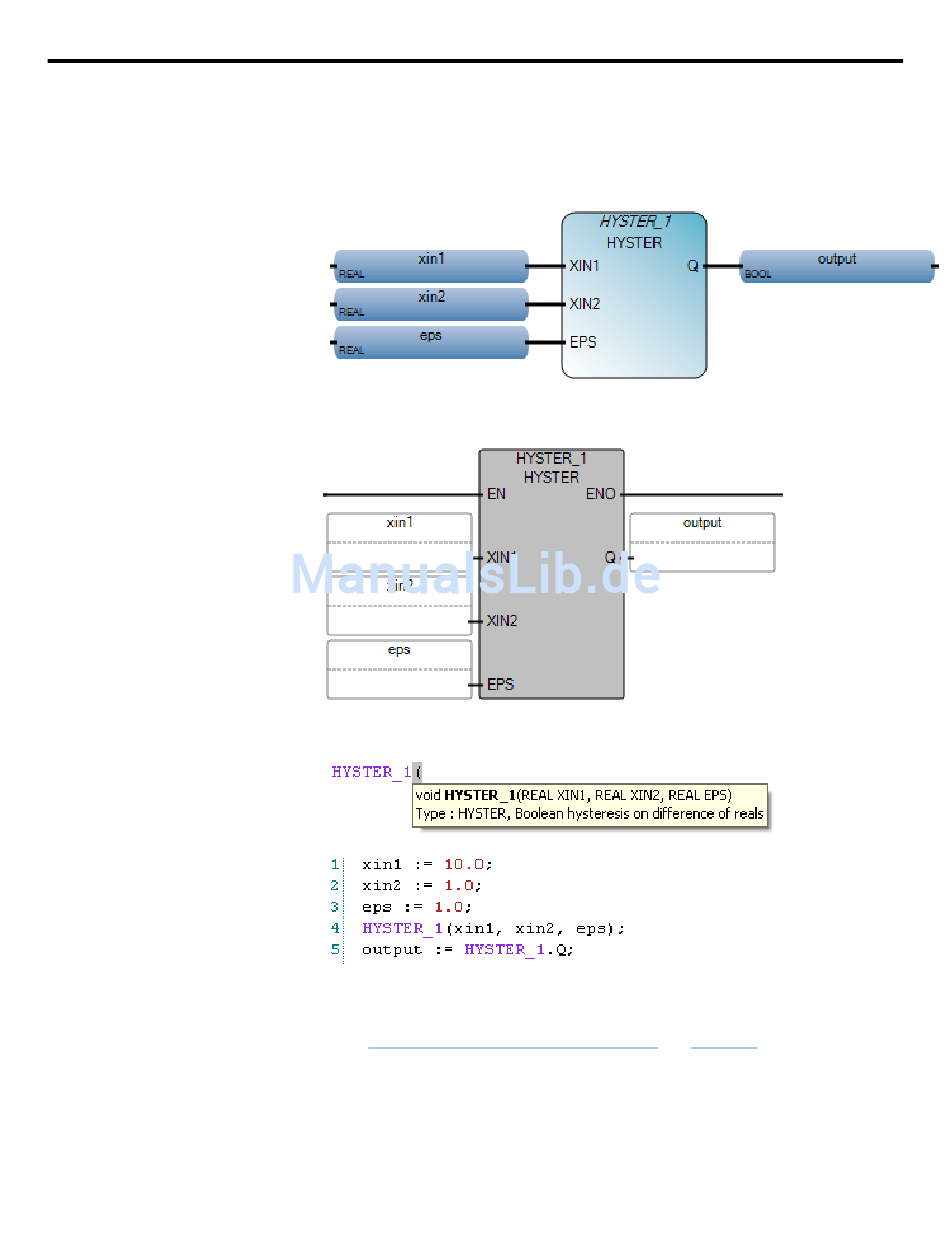Click tooltip line 'Type : HYSTER, Boolean hysteresis'
Screen dimensions: 950x1254
tap(589, 814)
